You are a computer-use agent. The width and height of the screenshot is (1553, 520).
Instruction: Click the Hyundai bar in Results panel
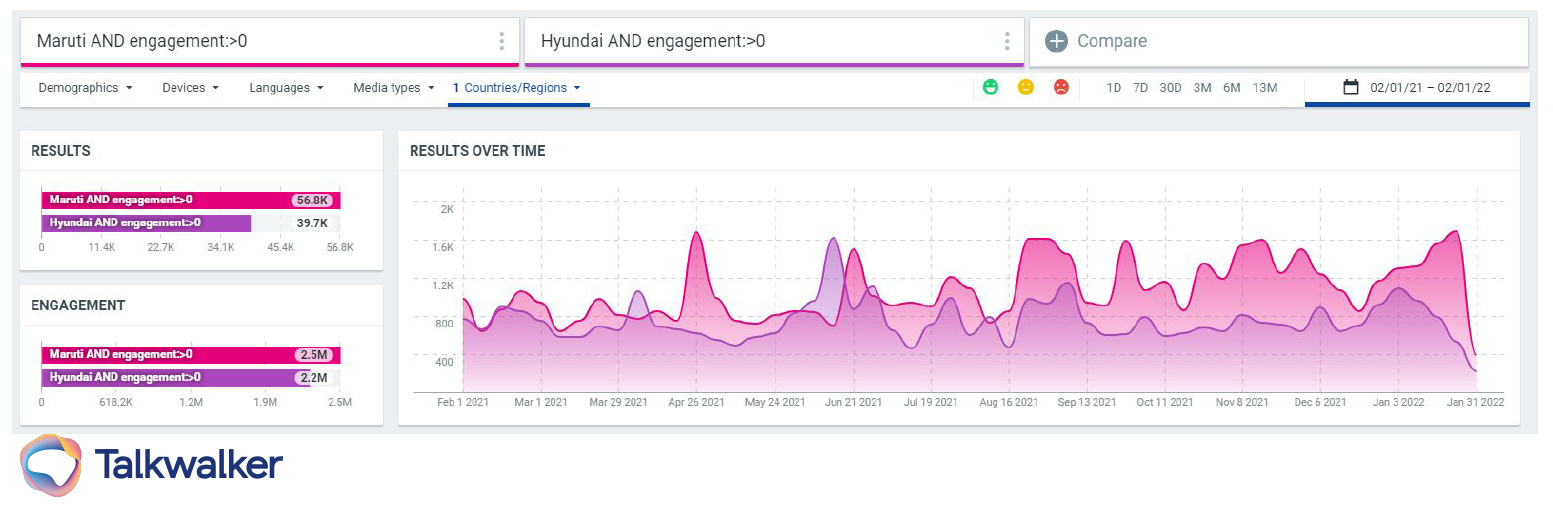(146, 223)
